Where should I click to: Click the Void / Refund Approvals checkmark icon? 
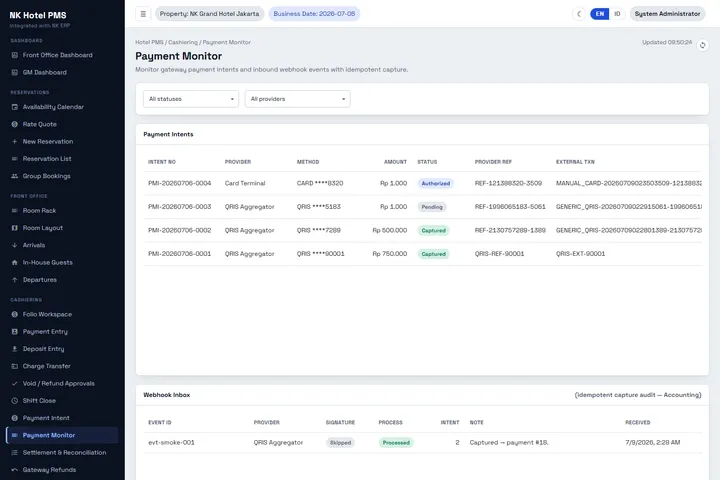coord(15,384)
